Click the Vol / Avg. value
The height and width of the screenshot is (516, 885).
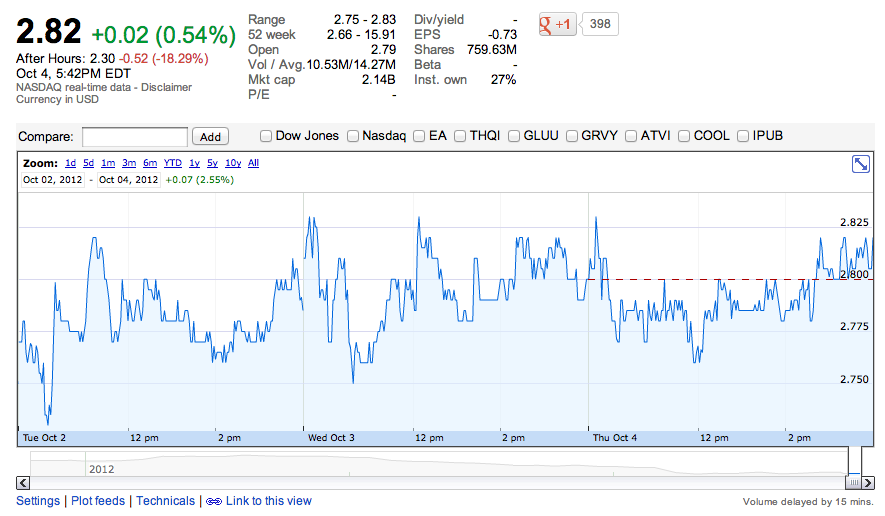coord(351,65)
